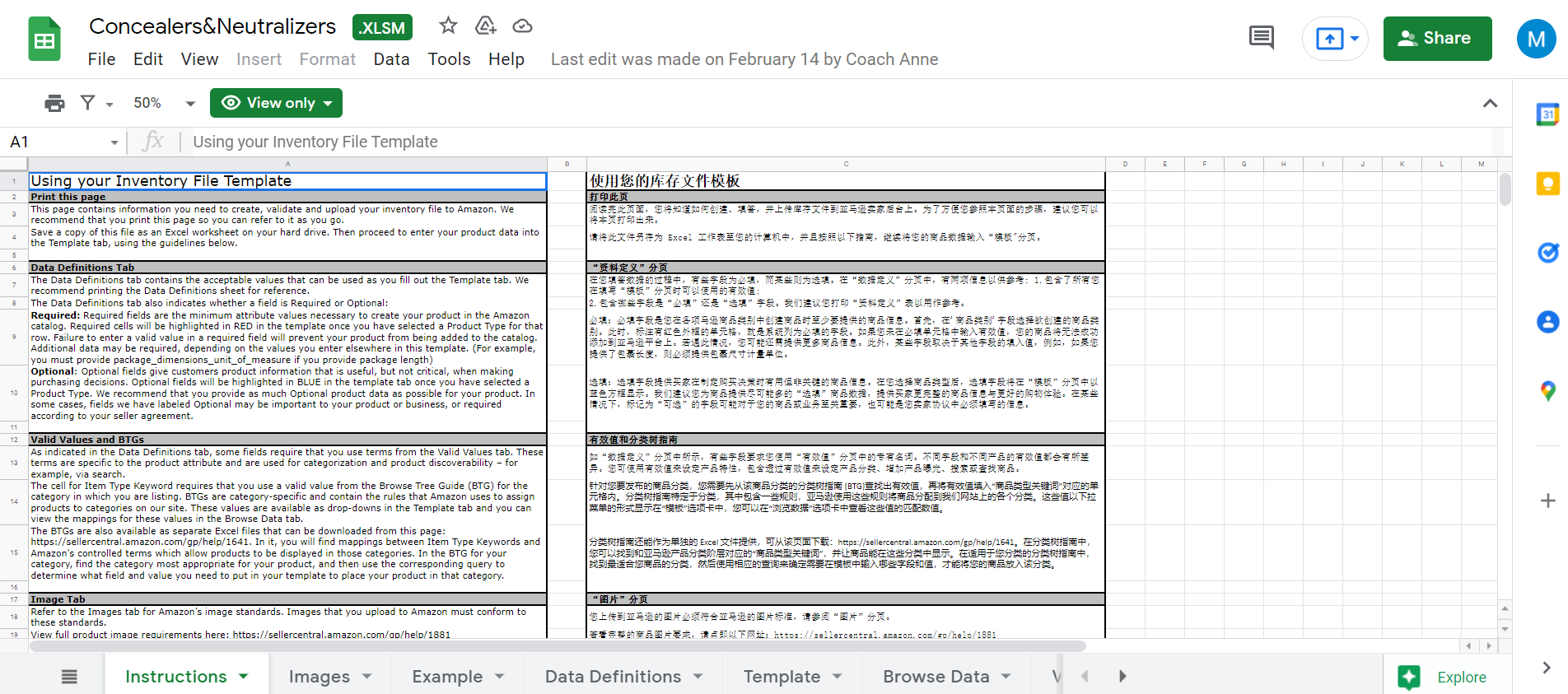
Task: Select the column C header
Action: coord(846,164)
